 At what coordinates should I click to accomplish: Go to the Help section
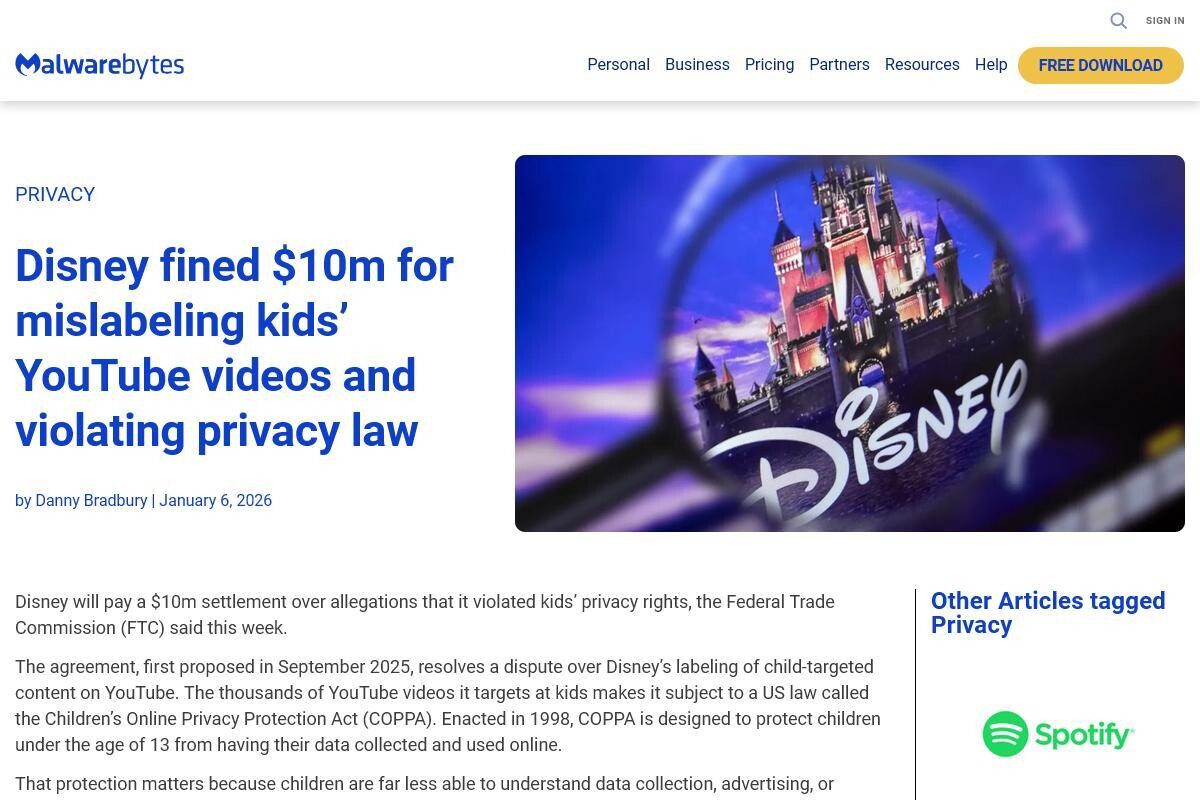coord(990,65)
